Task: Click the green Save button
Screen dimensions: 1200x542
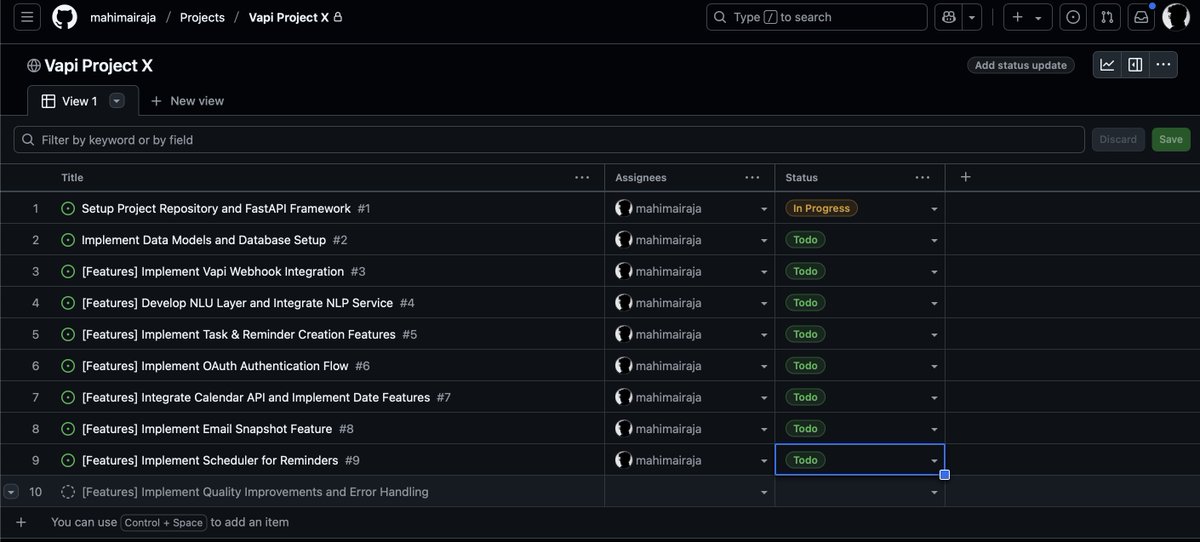Action: click(1171, 140)
